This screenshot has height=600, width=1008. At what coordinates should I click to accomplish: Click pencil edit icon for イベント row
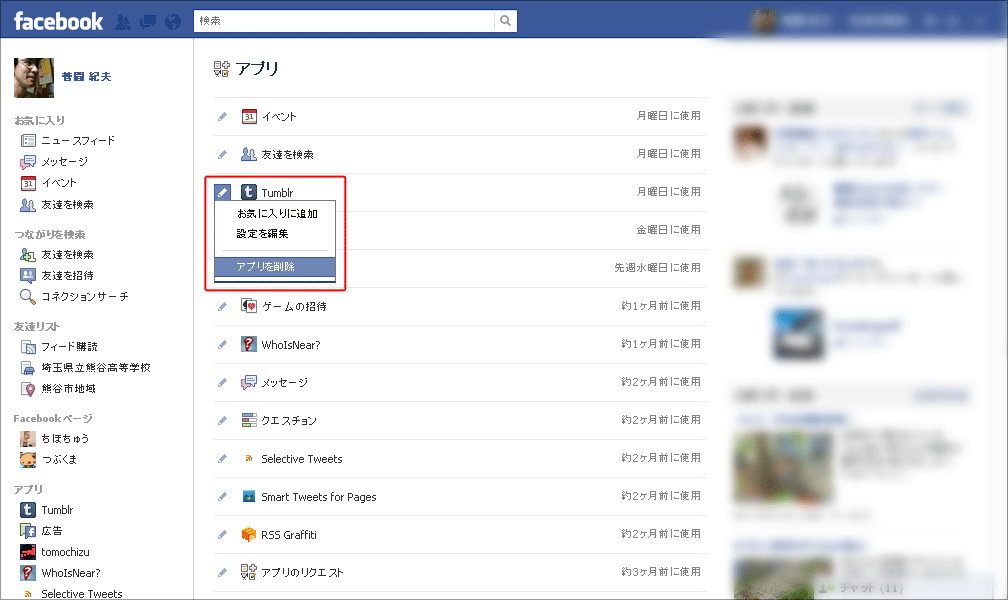(222, 116)
